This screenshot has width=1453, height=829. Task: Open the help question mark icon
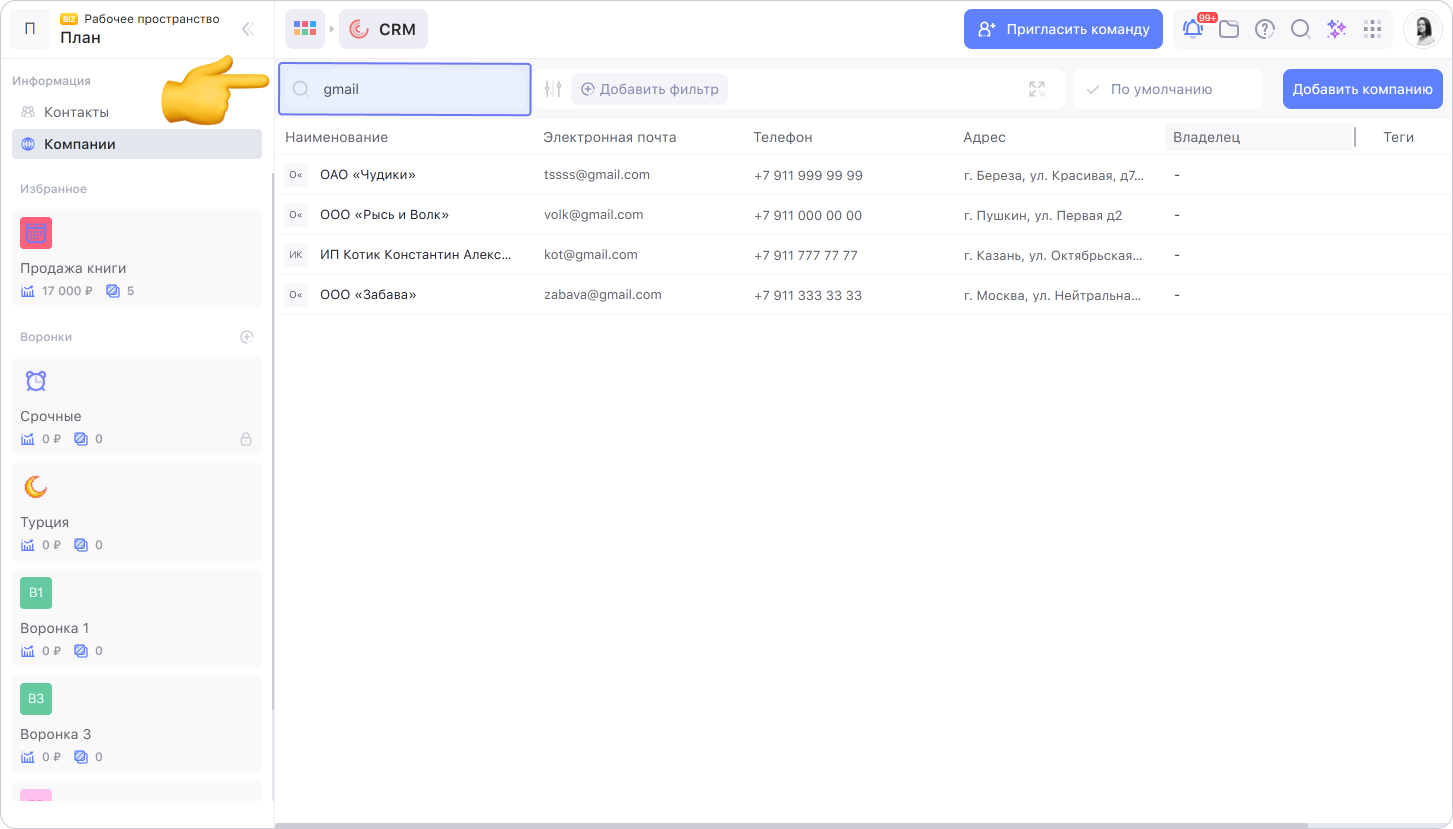(1265, 29)
